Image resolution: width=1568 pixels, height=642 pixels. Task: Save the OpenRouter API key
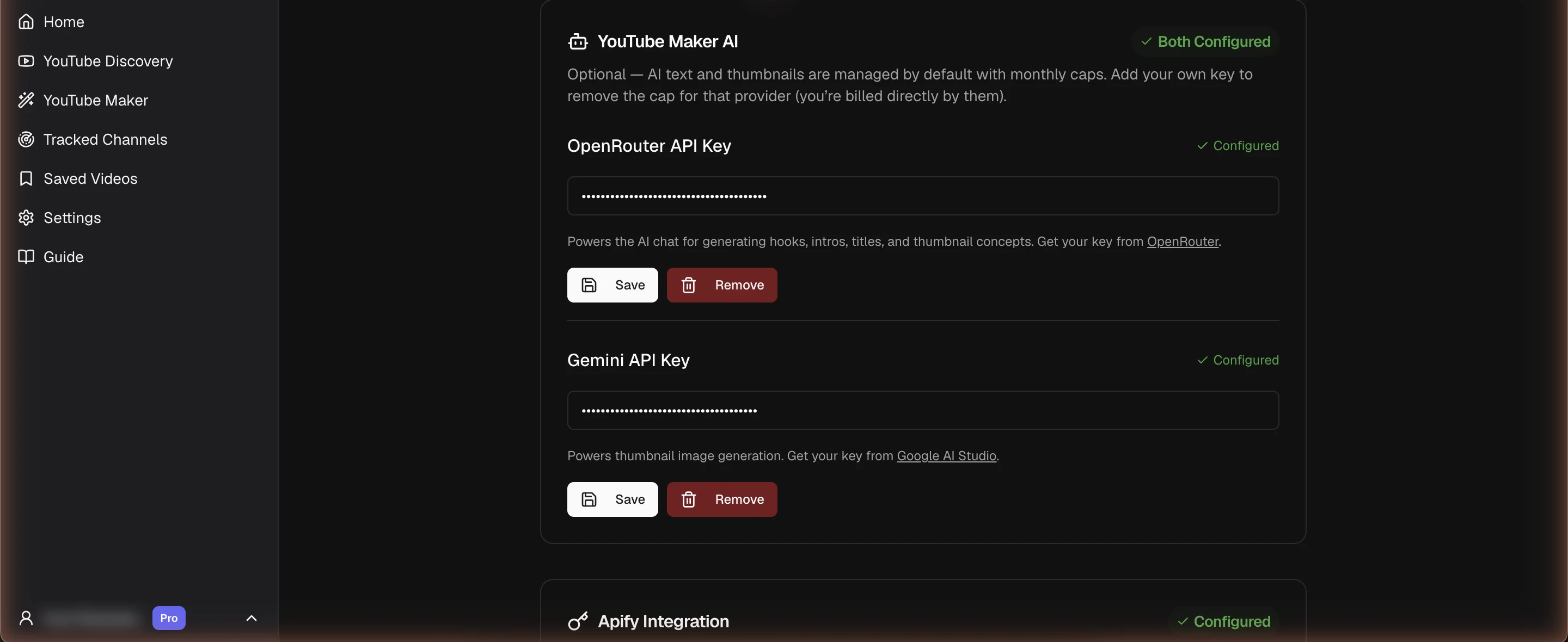pos(612,286)
